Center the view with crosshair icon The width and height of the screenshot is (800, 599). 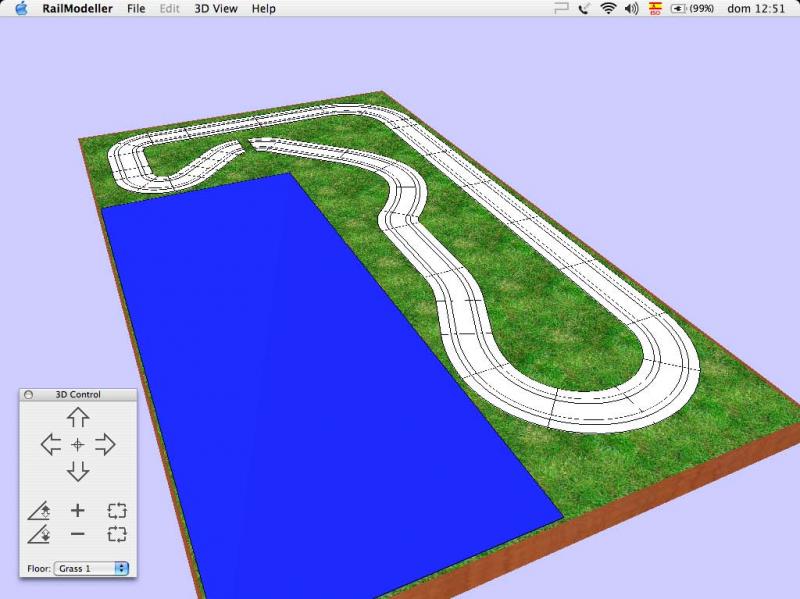tap(78, 444)
